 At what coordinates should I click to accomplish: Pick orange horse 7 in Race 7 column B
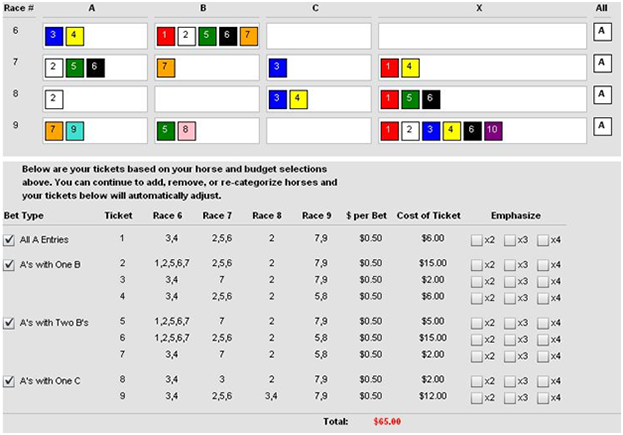166,68
